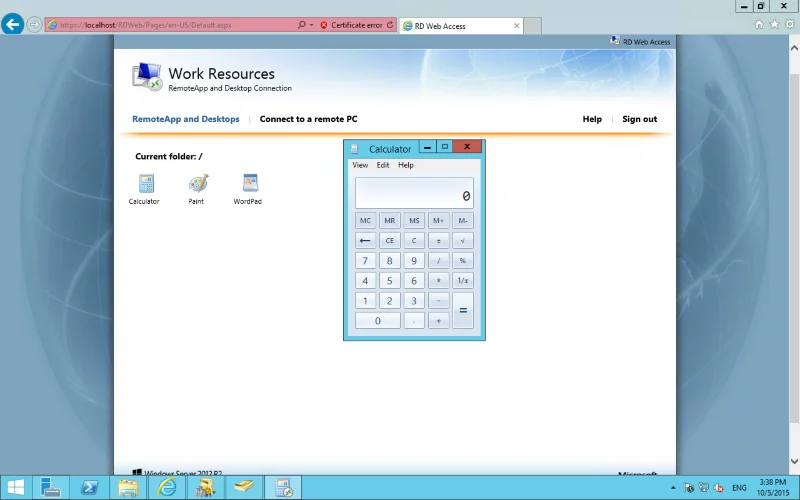
Task: Refresh the page using the address bar icon
Action: coord(390,25)
